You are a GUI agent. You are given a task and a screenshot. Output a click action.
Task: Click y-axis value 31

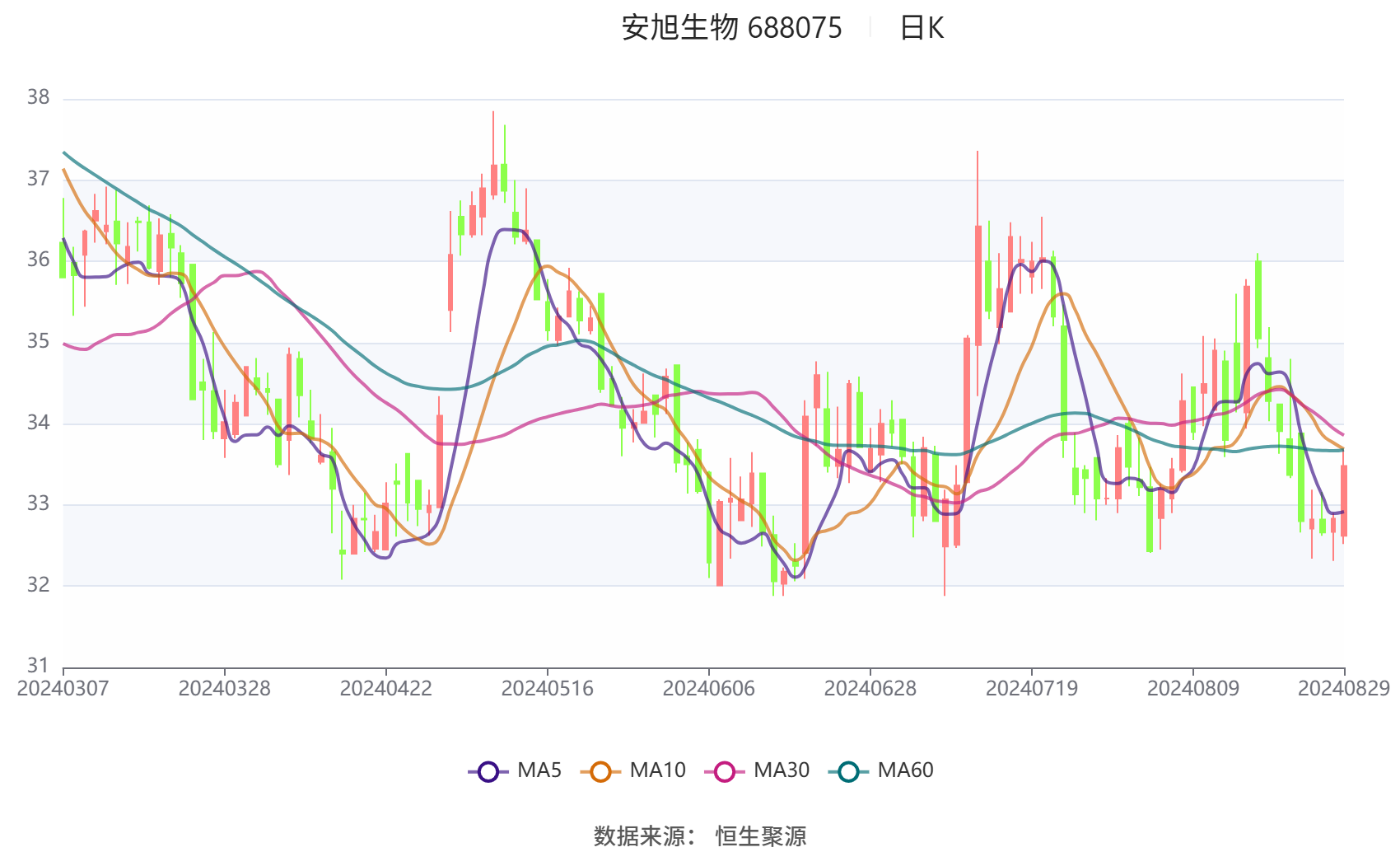coord(39,666)
